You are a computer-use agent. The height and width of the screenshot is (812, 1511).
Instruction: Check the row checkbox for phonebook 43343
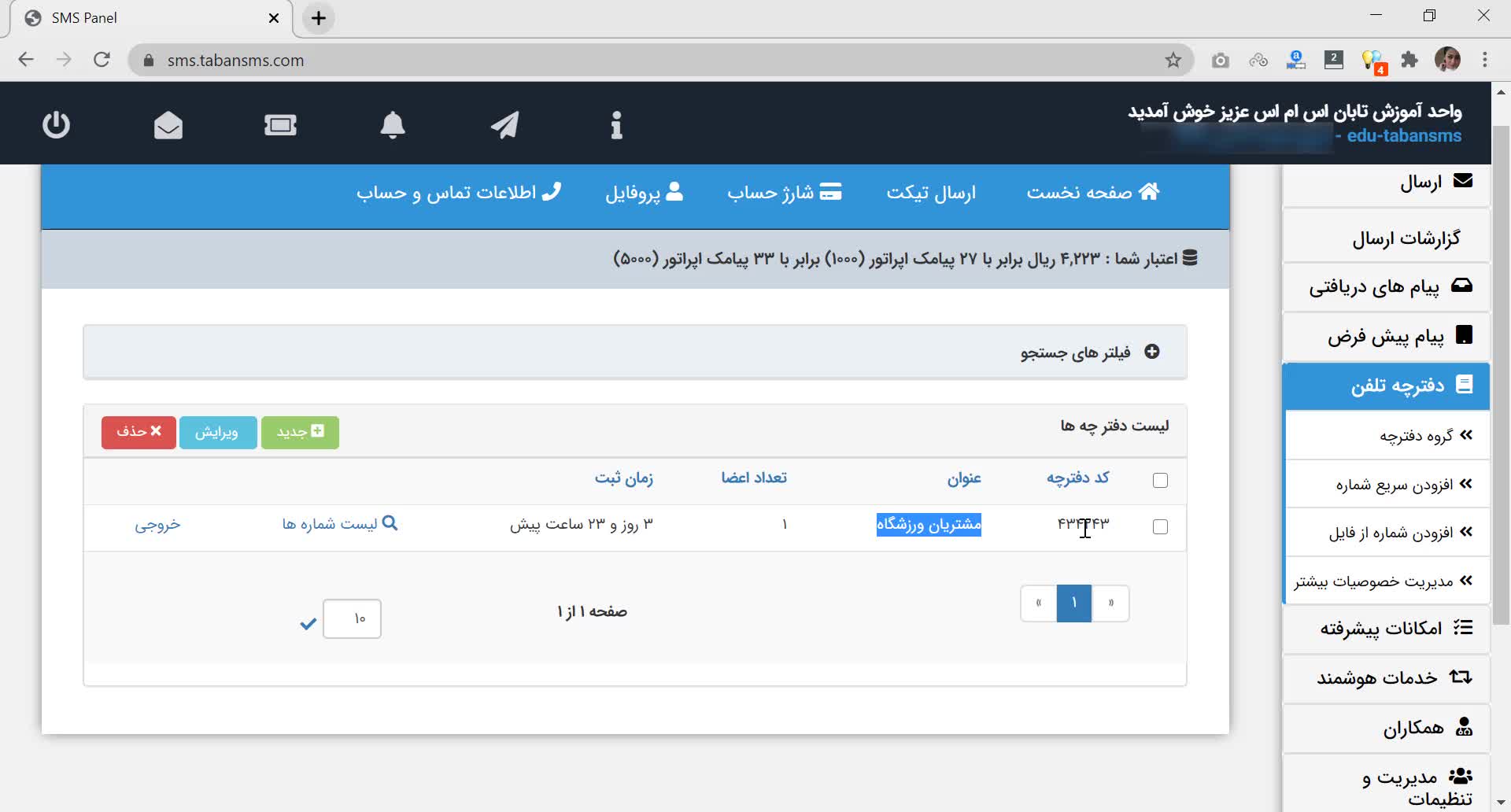[x=1160, y=526]
